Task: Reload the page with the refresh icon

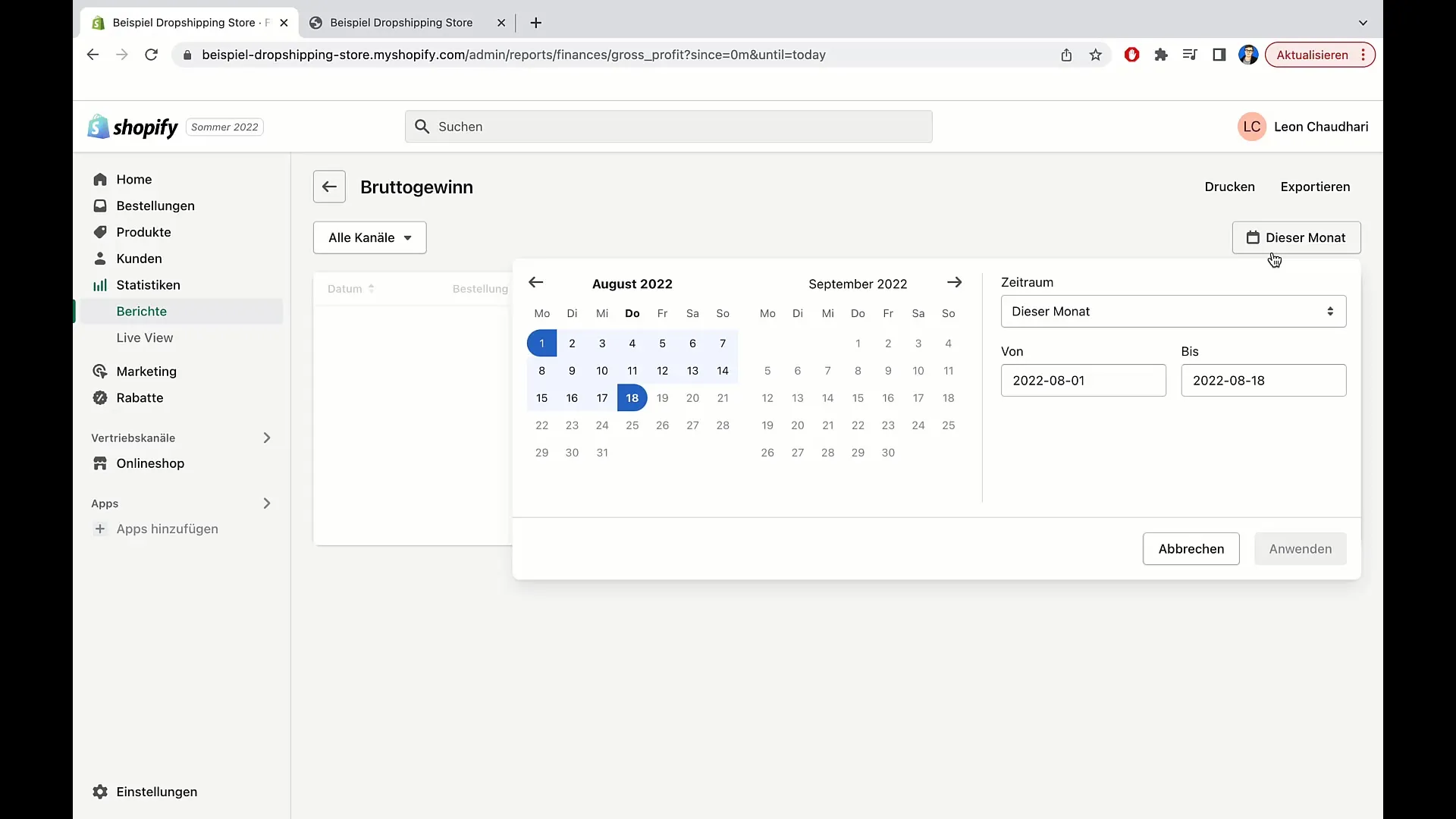Action: tap(151, 55)
